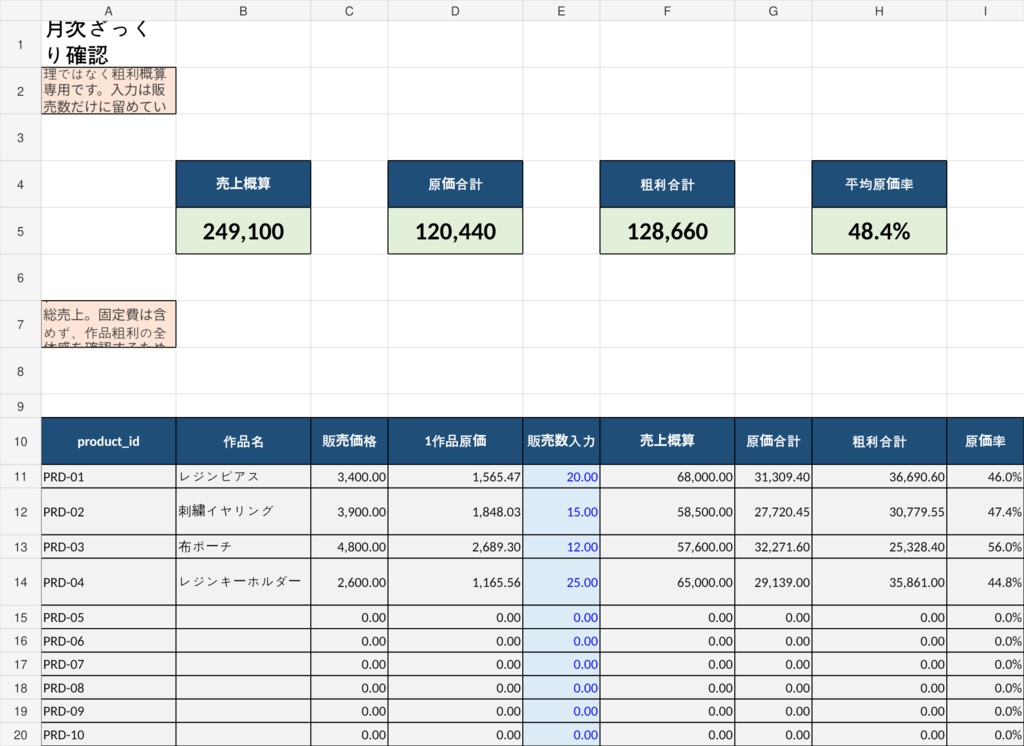This screenshot has height=746, width=1024.
Task: Select column header E
Action: tap(561, 11)
